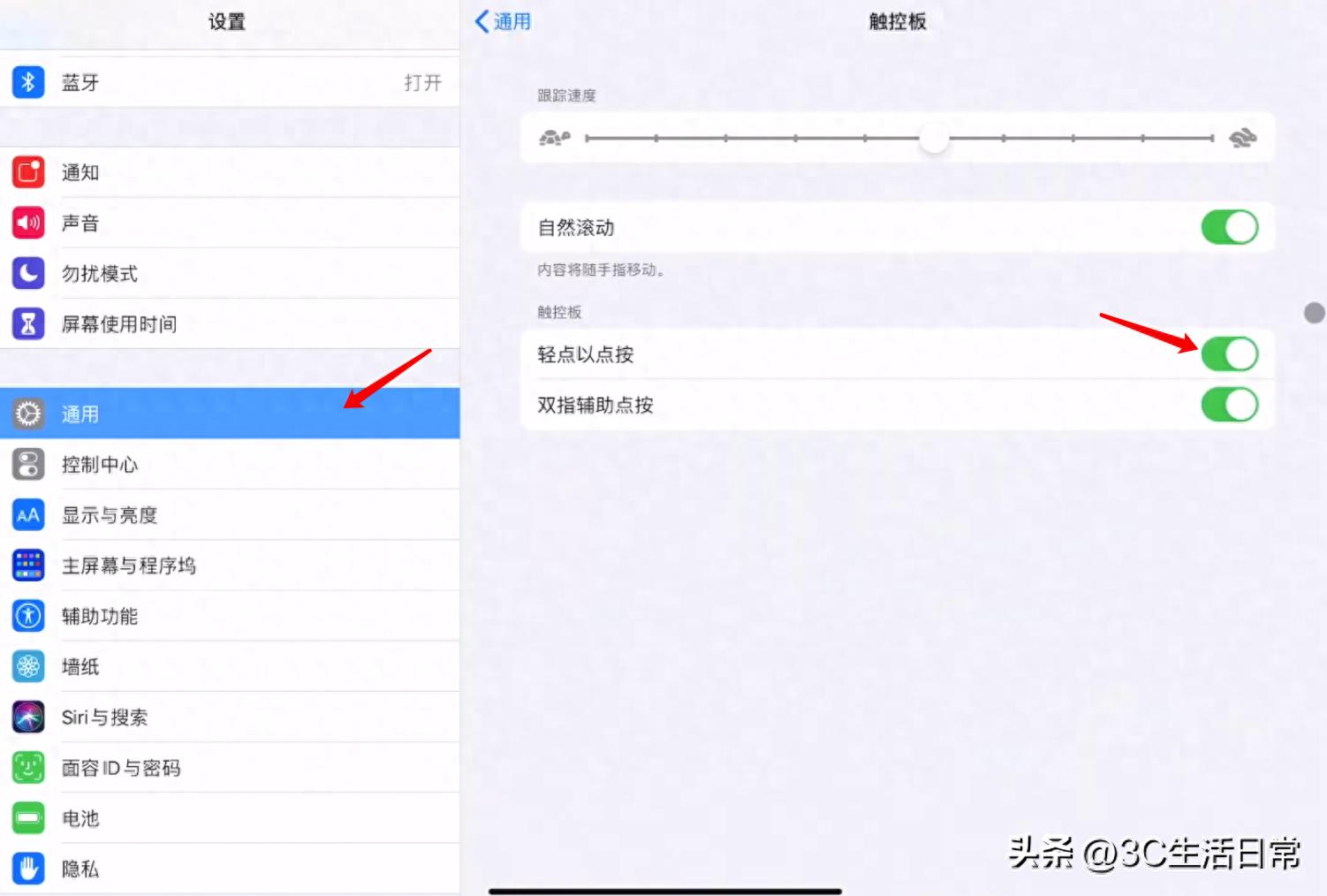
Task: Click the 声音 (Sounds) speaker icon
Action: coord(27,223)
